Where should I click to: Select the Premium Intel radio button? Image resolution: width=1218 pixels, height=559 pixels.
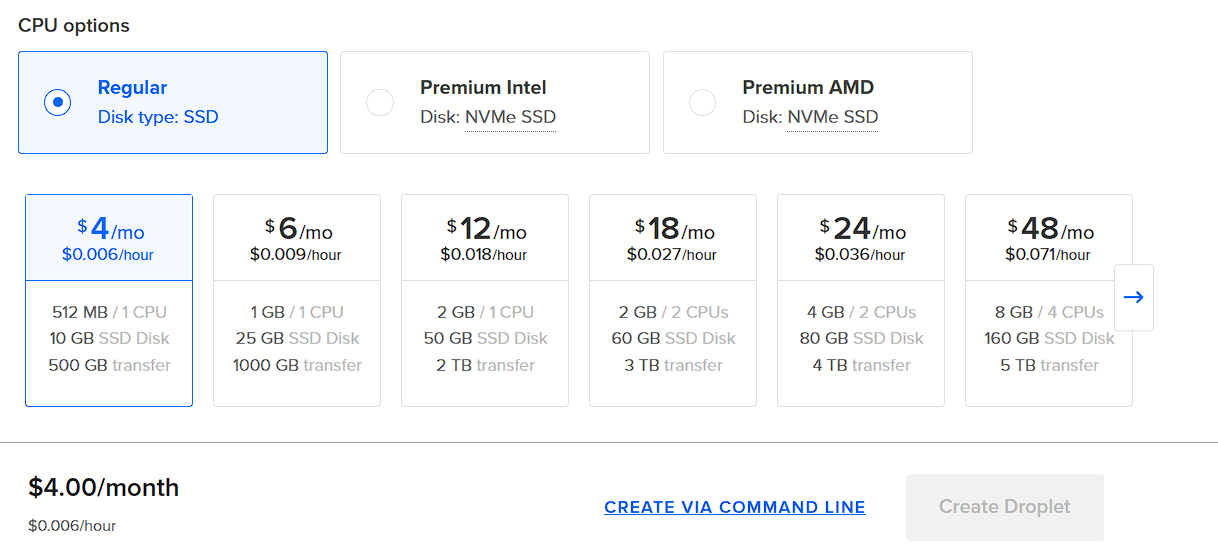380,102
